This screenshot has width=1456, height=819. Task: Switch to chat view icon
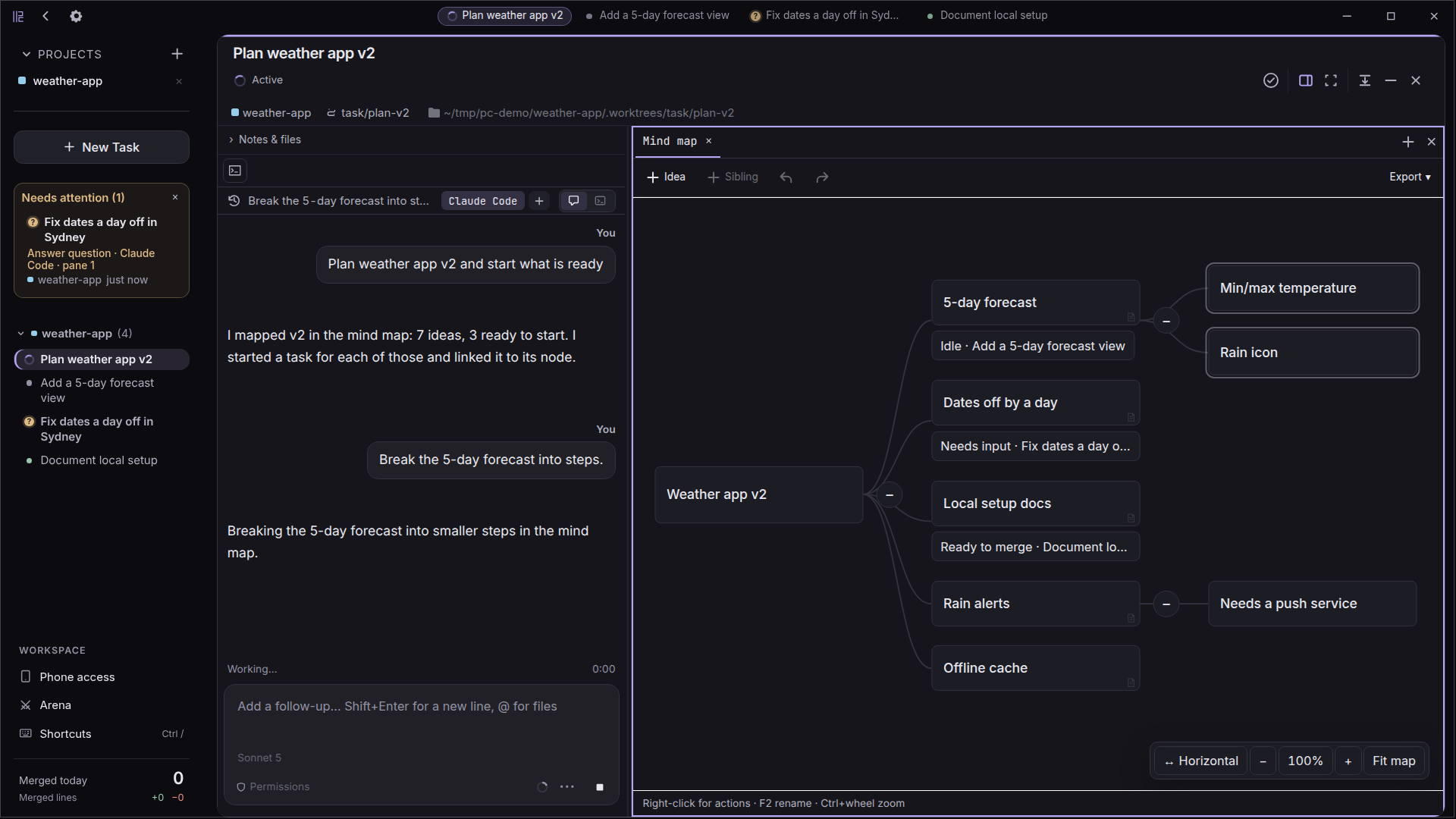[x=574, y=201]
